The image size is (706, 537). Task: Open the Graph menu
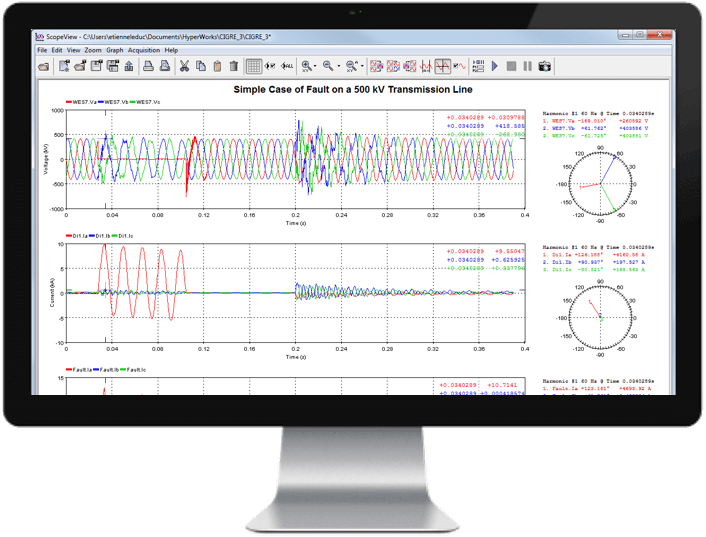tap(114, 50)
